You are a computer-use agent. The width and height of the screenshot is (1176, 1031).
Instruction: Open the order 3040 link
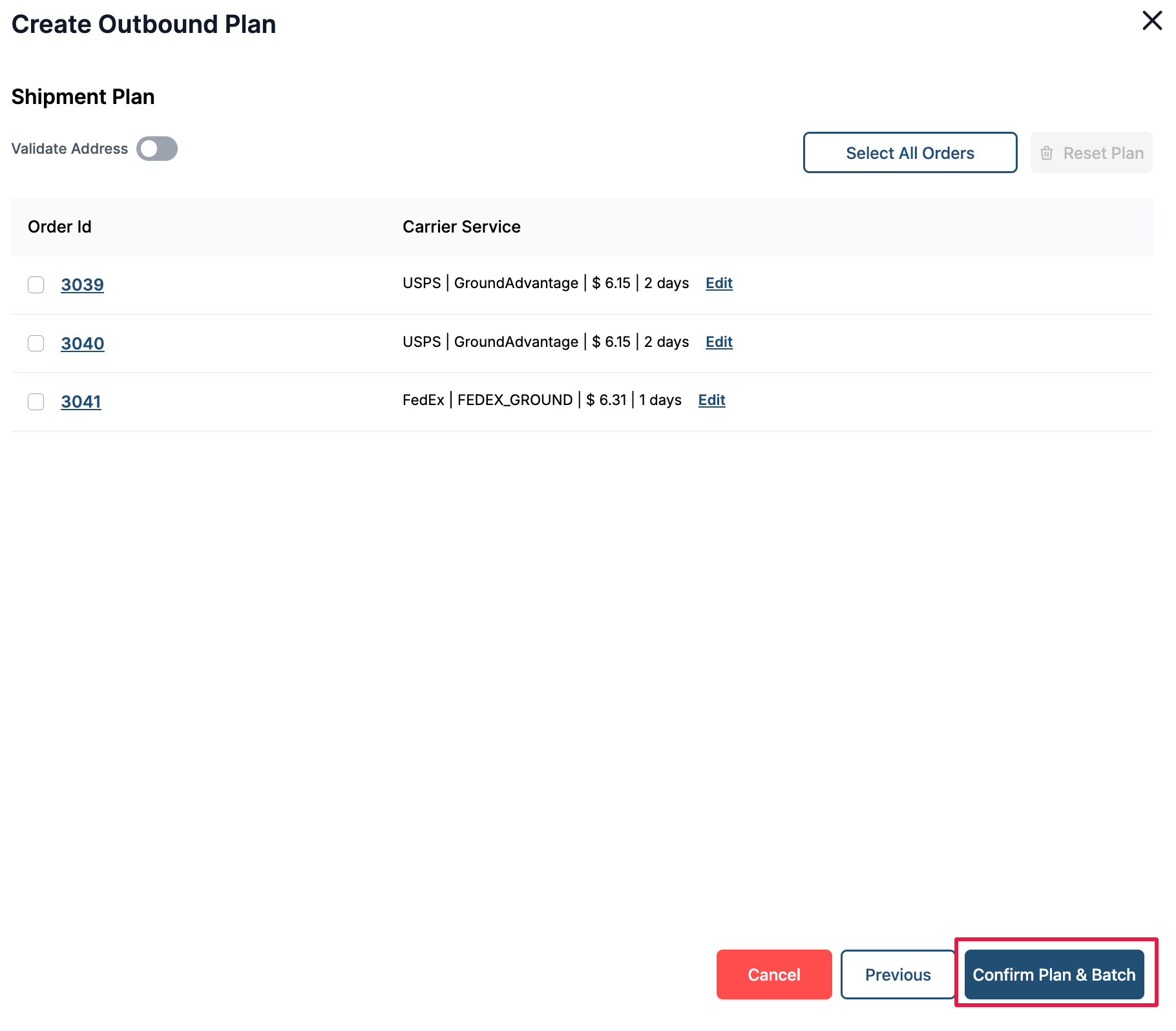pos(82,344)
